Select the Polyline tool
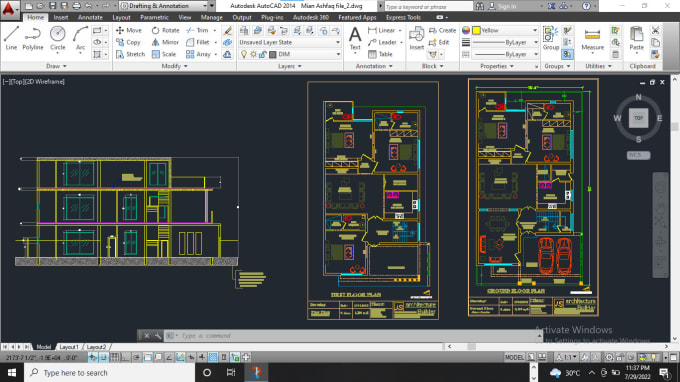This screenshot has height=382, width=680. [x=33, y=38]
